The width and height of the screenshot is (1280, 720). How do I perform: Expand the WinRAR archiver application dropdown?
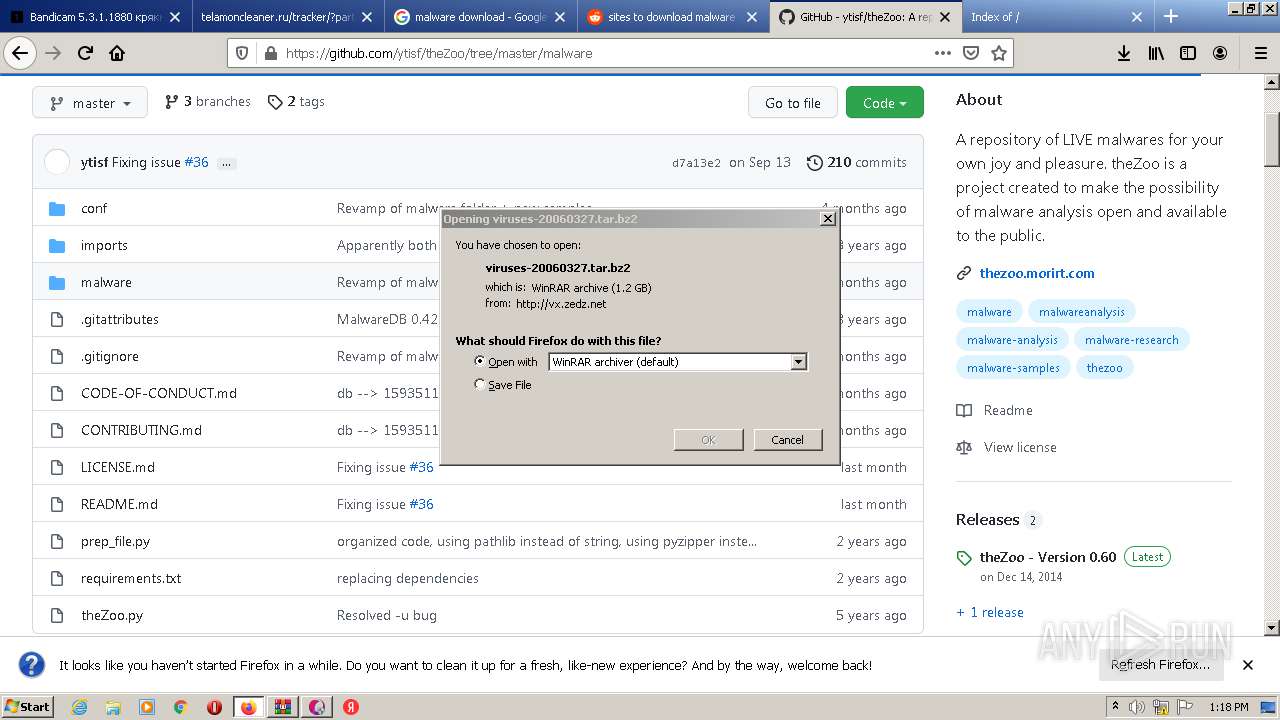798,362
